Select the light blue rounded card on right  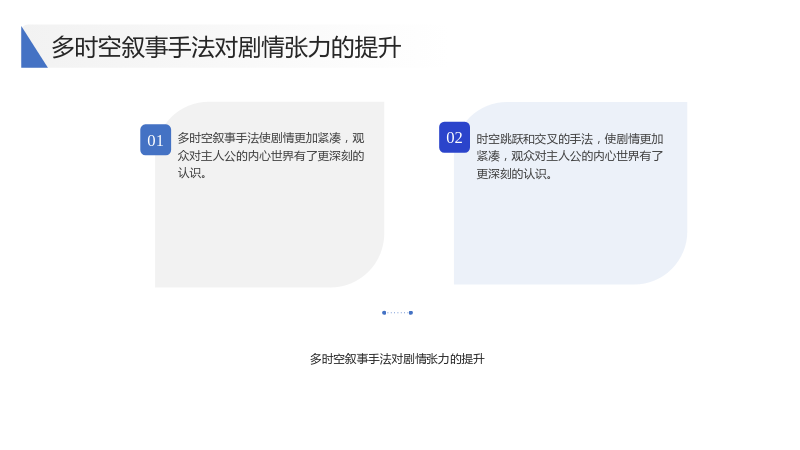point(570,193)
